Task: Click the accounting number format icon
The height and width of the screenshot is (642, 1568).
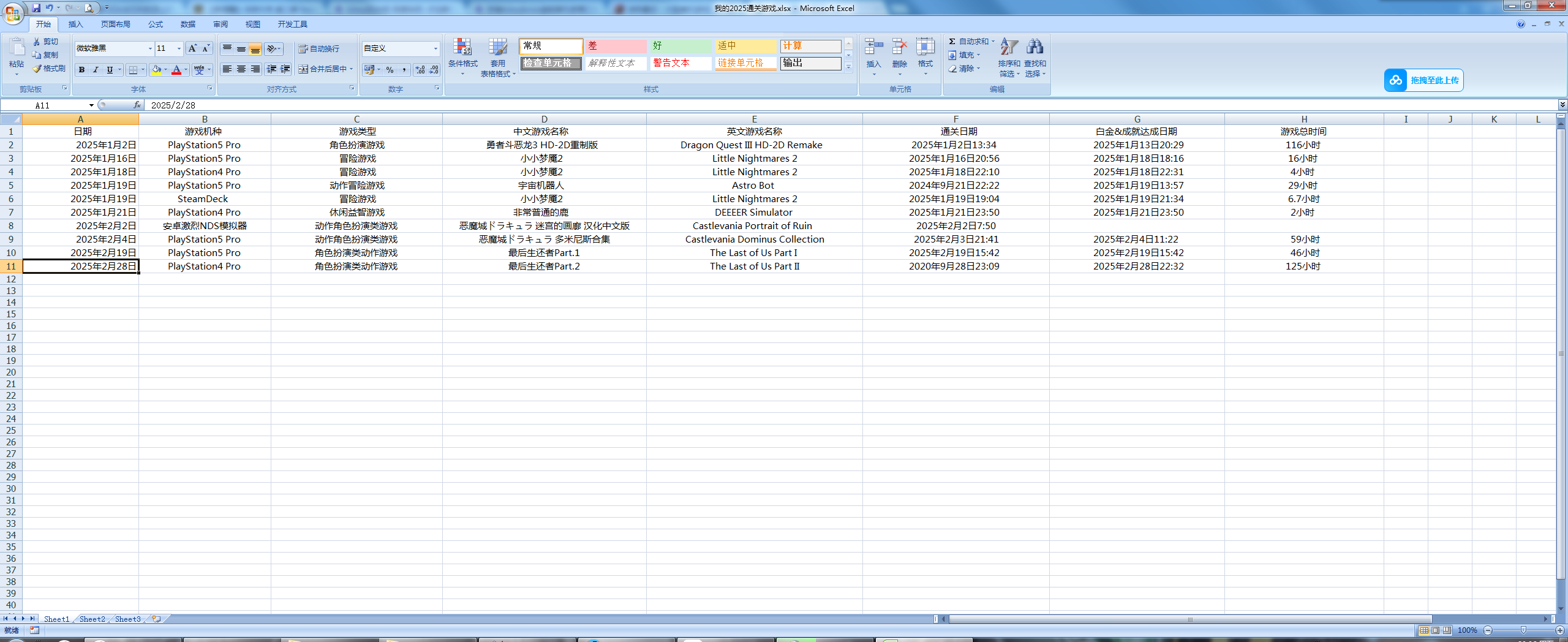Action: coord(369,70)
